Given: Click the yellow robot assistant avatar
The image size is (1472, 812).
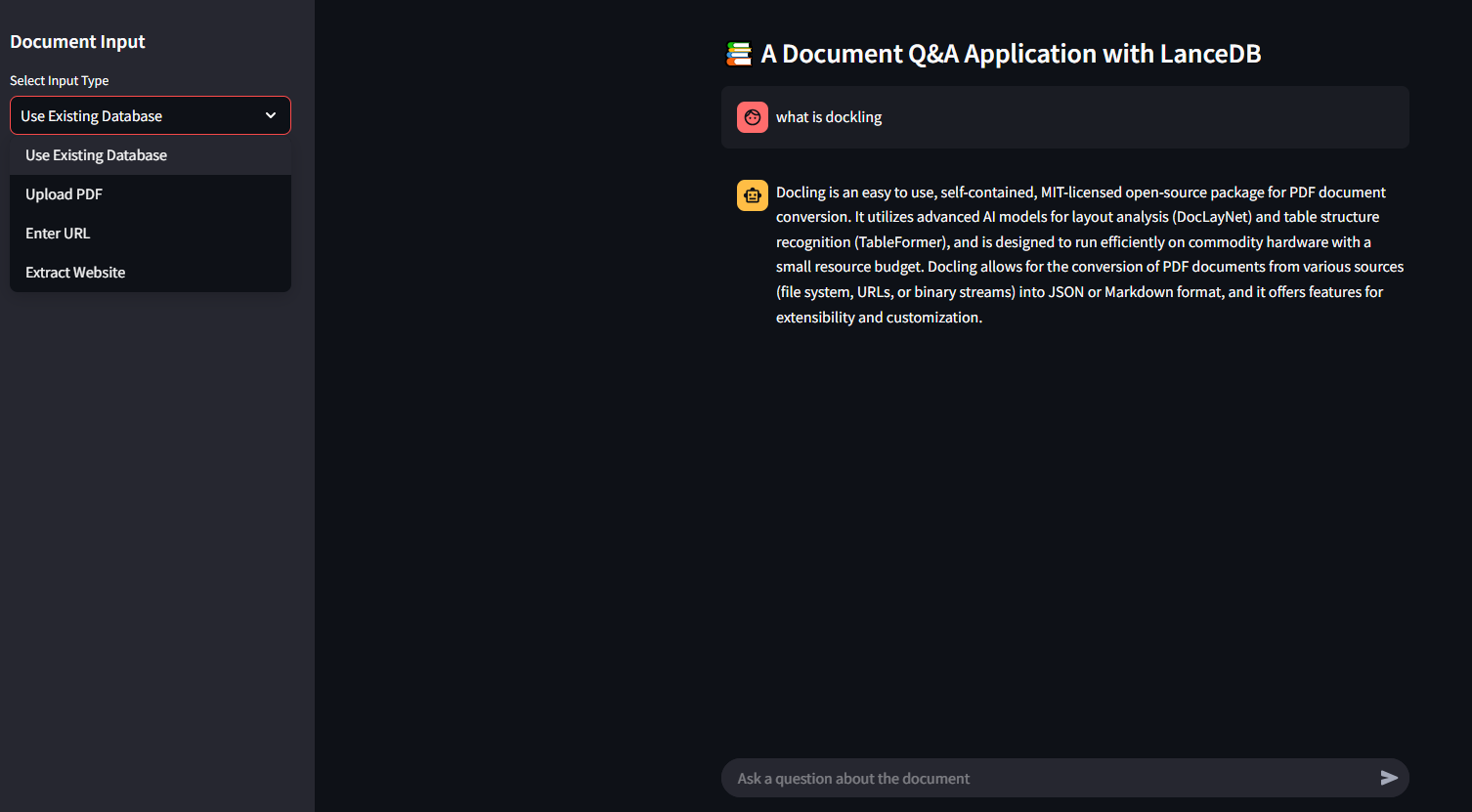Looking at the screenshot, I should pos(752,195).
